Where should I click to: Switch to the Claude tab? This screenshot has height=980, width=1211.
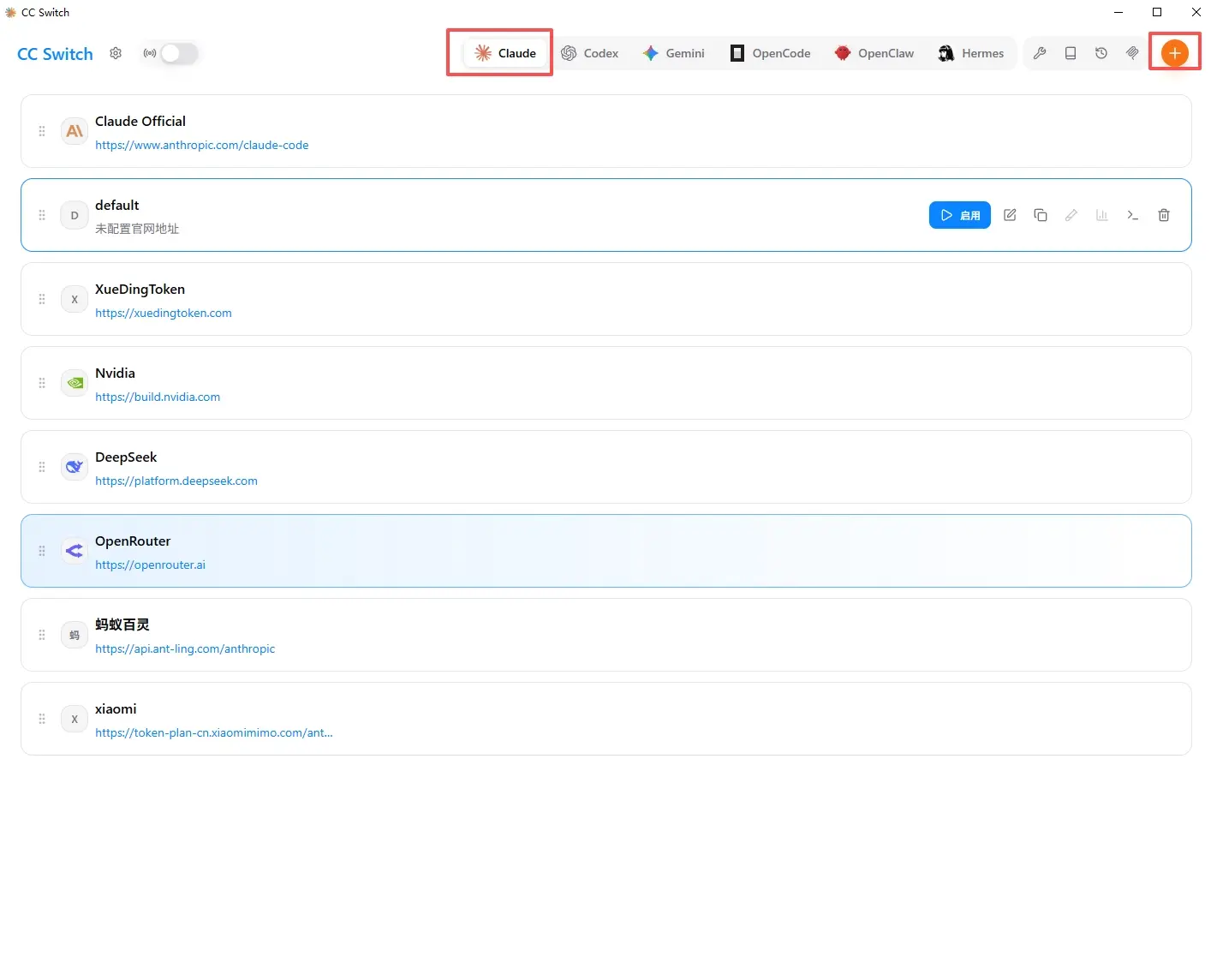(x=505, y=53)
